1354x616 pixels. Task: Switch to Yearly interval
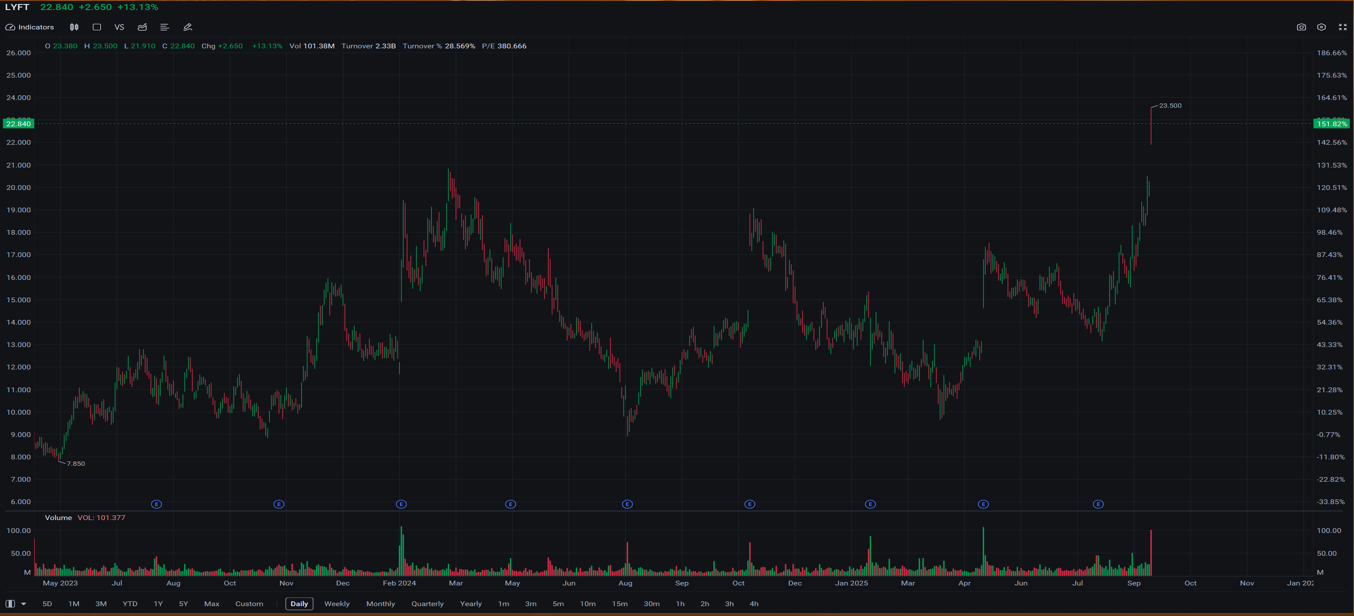[x=471, y=604]
